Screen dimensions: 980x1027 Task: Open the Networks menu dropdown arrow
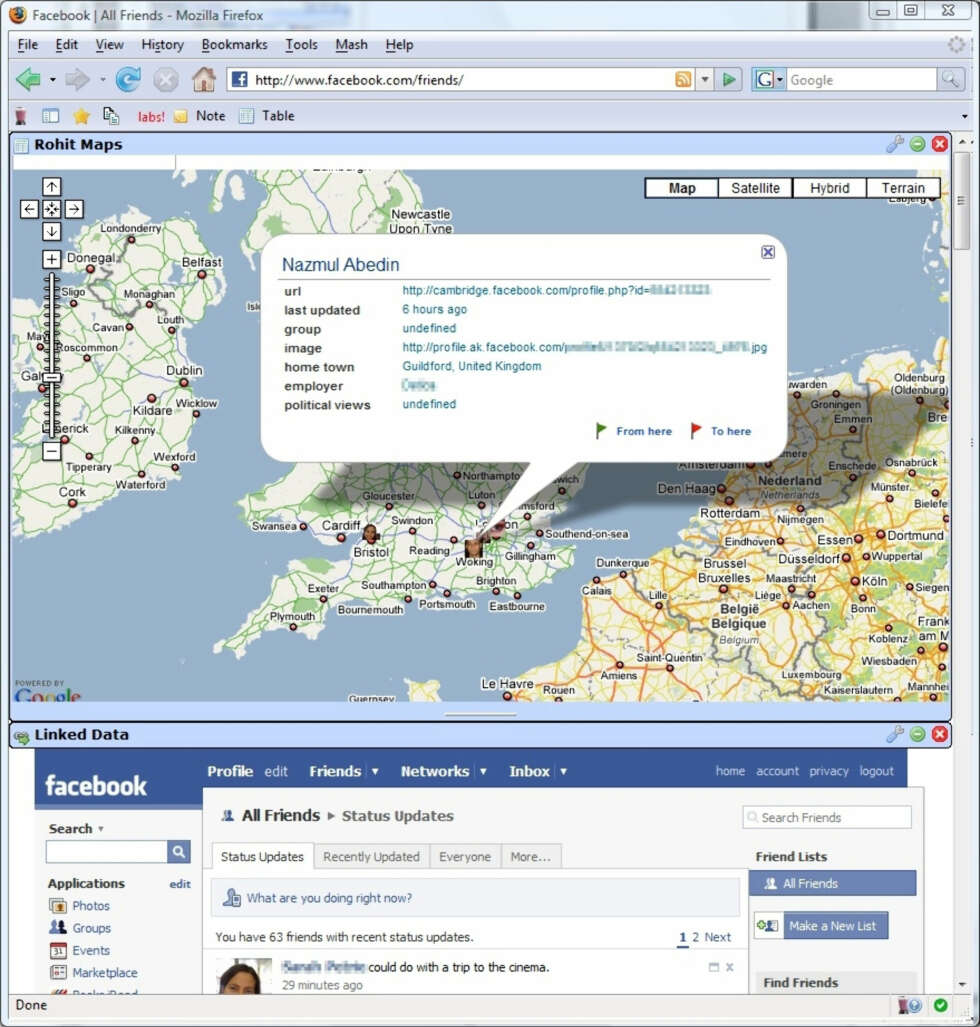[483, 772]
